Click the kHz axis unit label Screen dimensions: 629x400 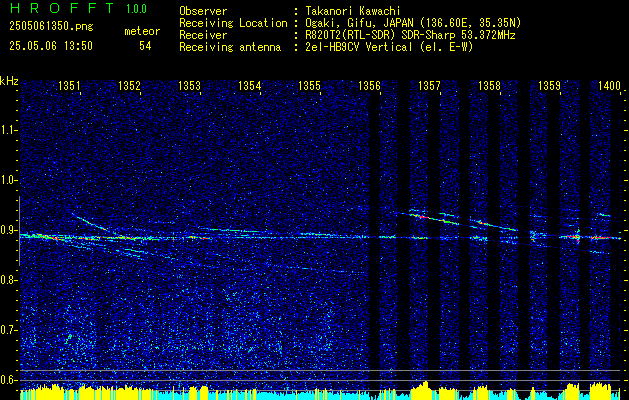10,81
